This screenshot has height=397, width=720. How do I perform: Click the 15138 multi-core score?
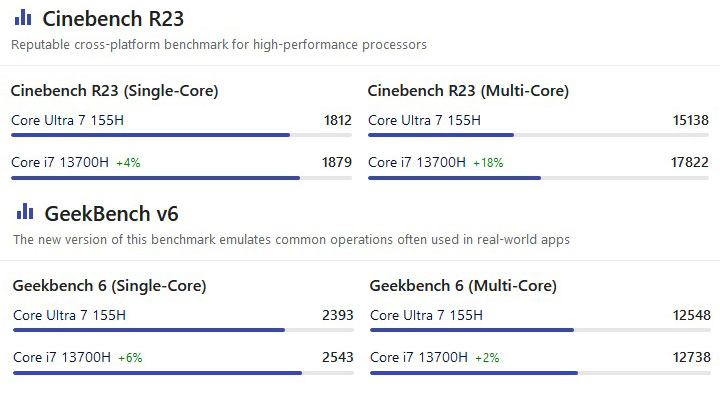pos(690,120)
